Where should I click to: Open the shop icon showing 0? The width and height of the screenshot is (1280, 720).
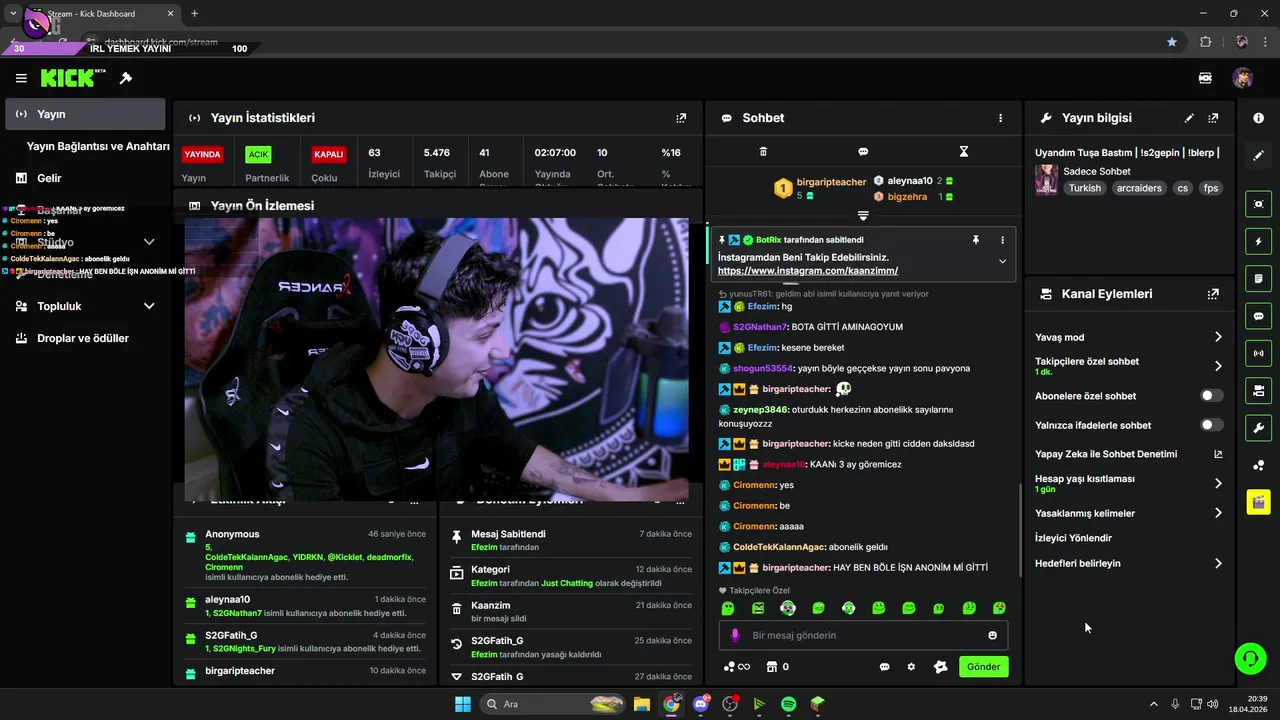click(778, 667)
